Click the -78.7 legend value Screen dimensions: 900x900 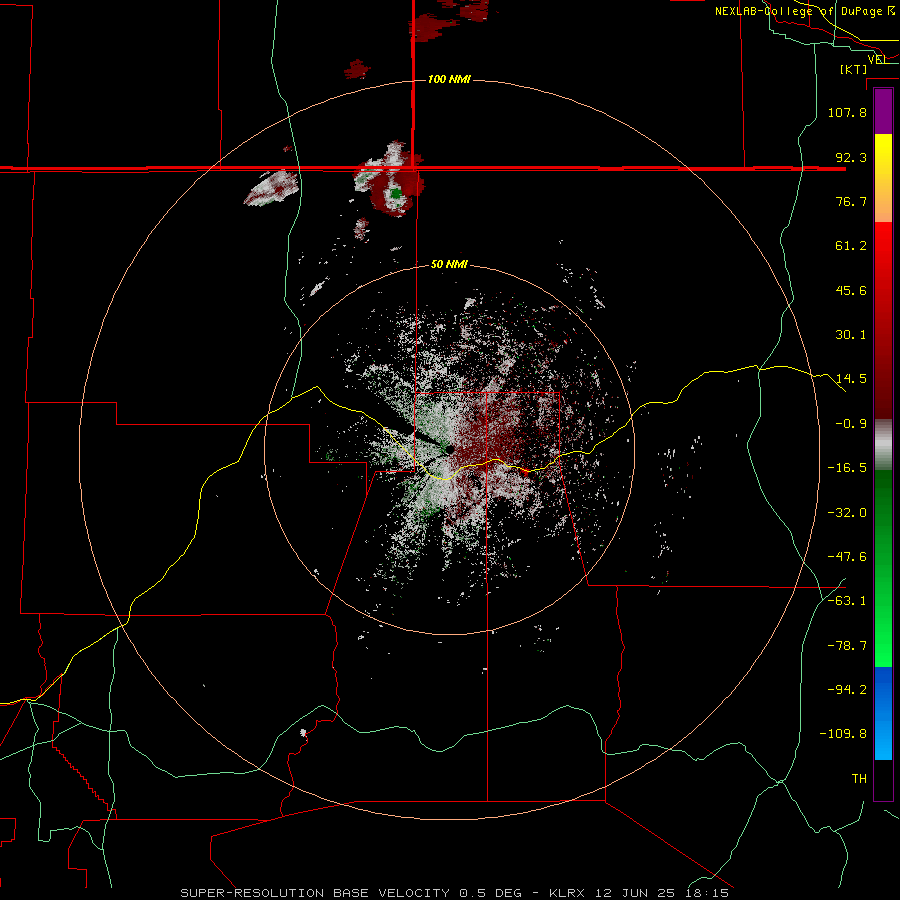click(x=847, y=646)
